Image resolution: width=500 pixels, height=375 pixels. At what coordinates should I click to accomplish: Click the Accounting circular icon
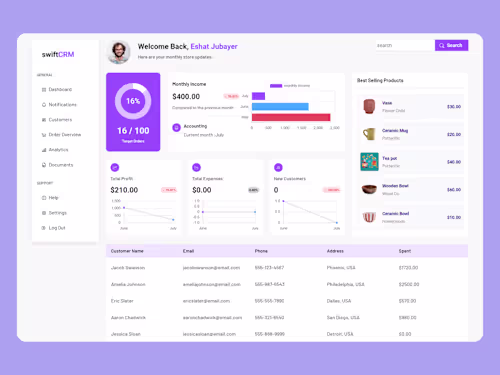[176, 127]
